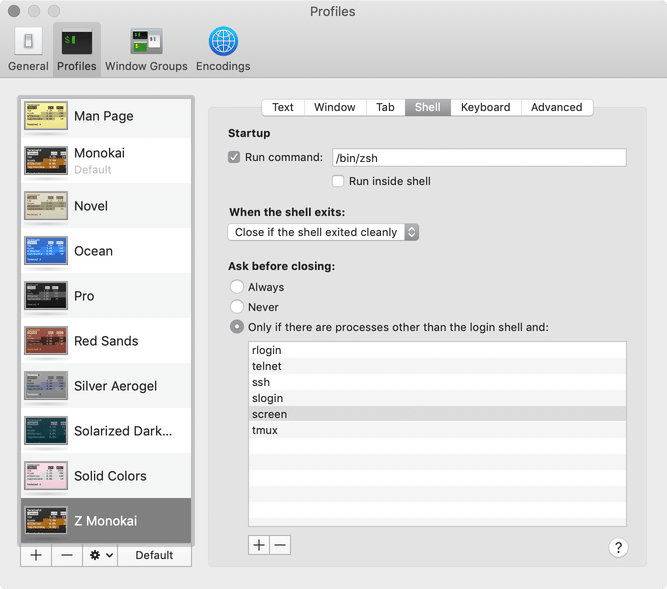Open the shell exits behavior dropdown
The width and height of the screenshot is (667, 589).
[323, 232]
